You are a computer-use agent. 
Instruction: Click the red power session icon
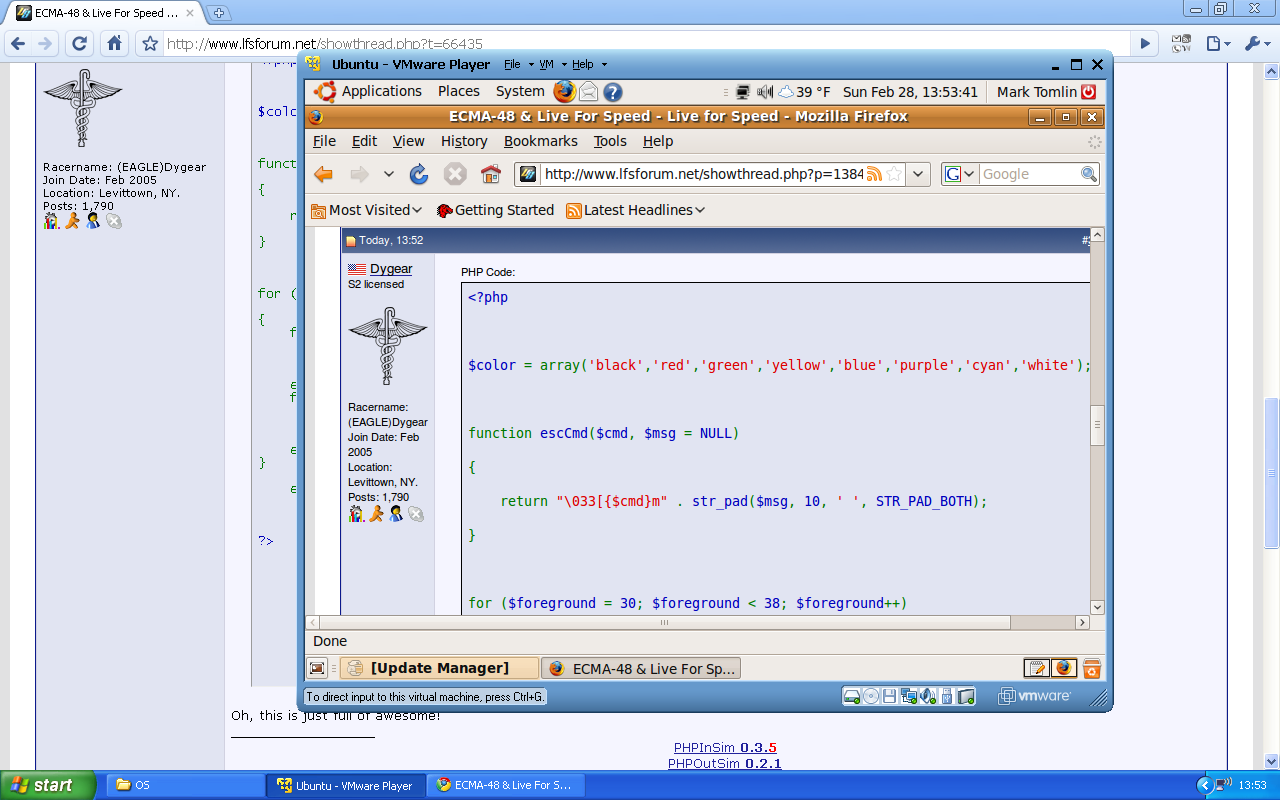click(x=1089, y=92)
